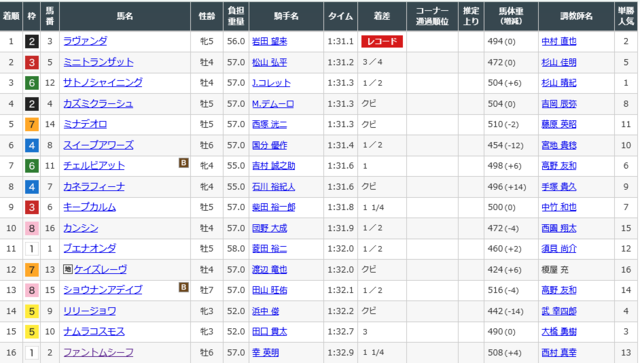The image size is (640, 363).
Task: Click the タイム column header
Action: [x=340, y=16]
